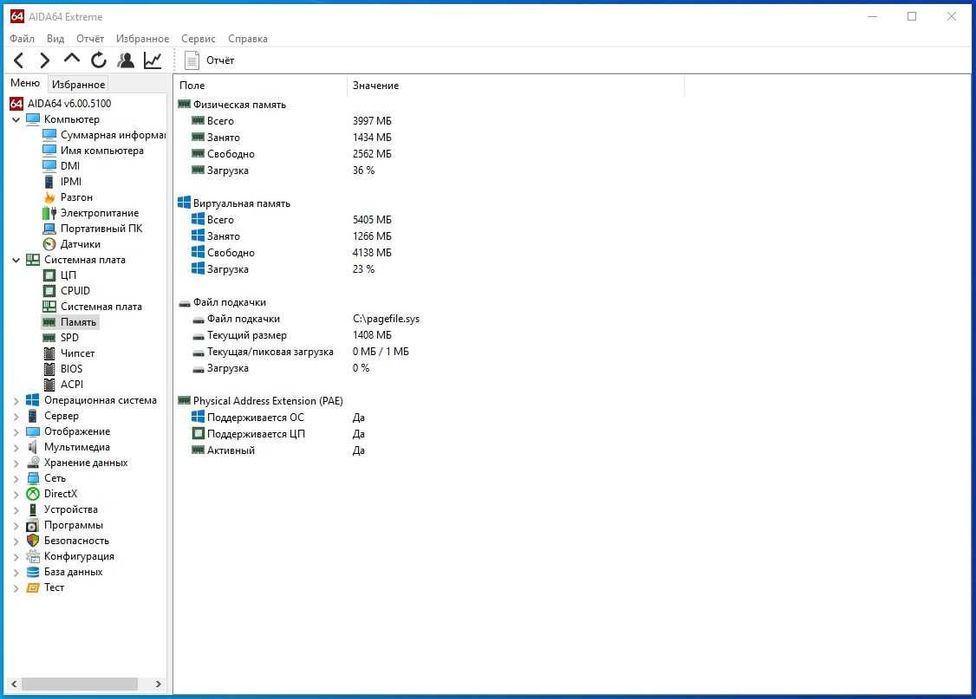The height and width of the screenshot is (699, 976).
Task: Open the Отчёт menu in menu bar
Action: [x=90, y=39]
